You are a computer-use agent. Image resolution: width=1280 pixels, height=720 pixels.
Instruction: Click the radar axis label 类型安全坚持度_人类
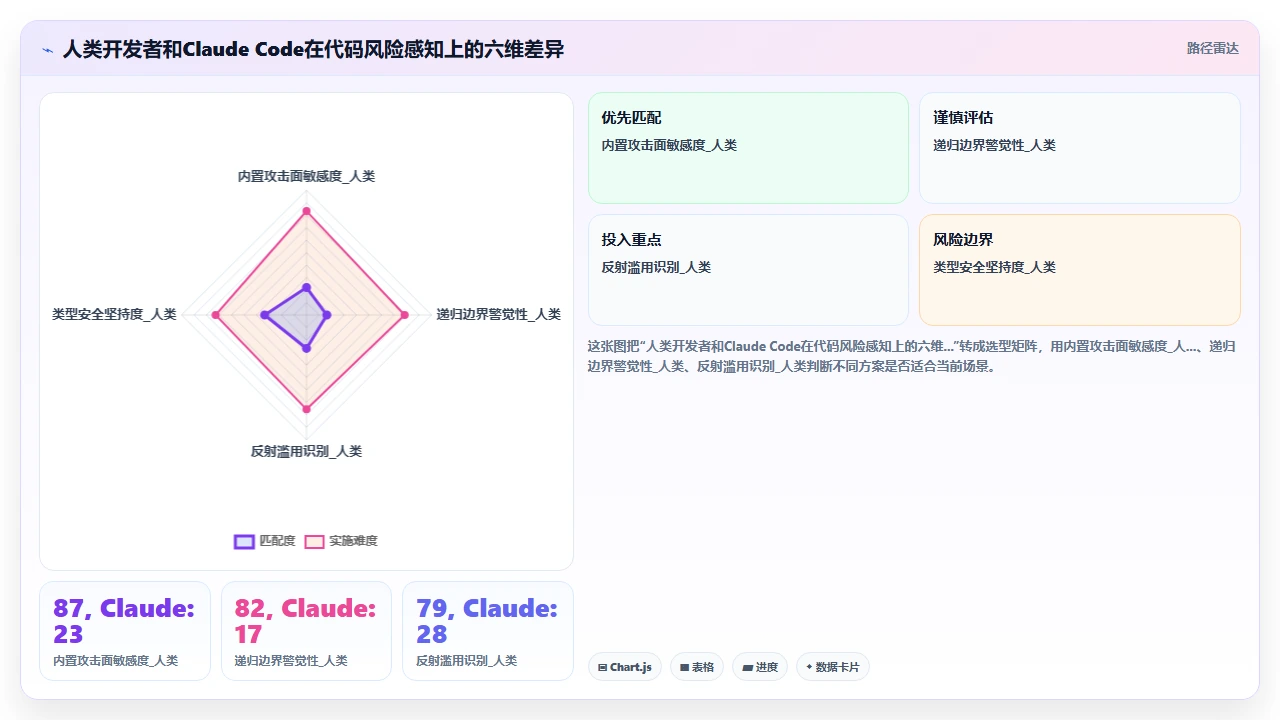114,314
